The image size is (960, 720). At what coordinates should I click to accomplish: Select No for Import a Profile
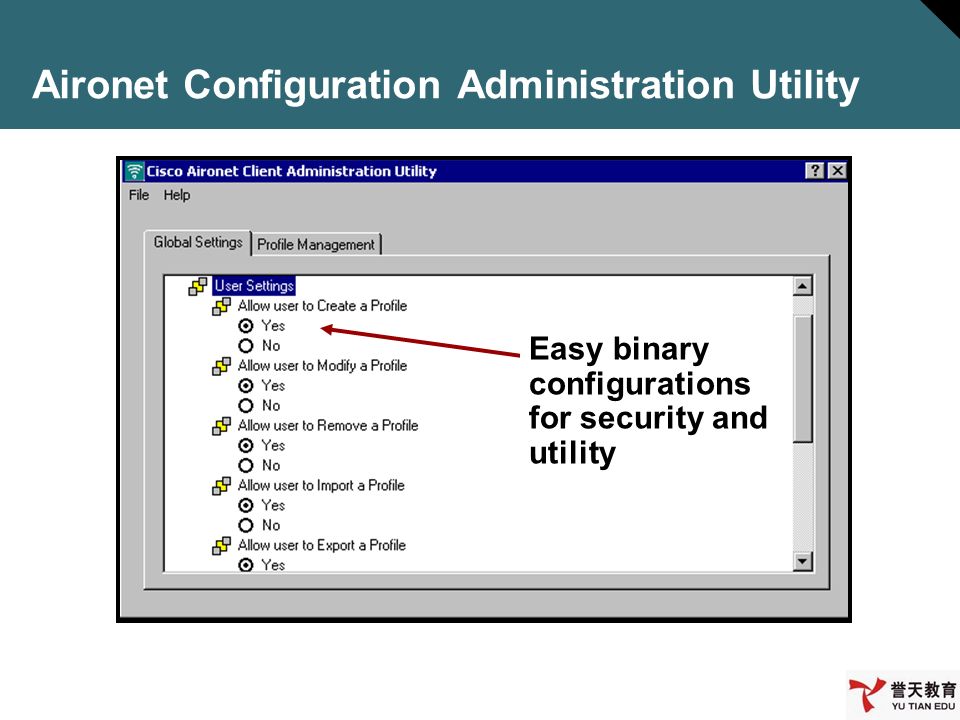(246, 525)
